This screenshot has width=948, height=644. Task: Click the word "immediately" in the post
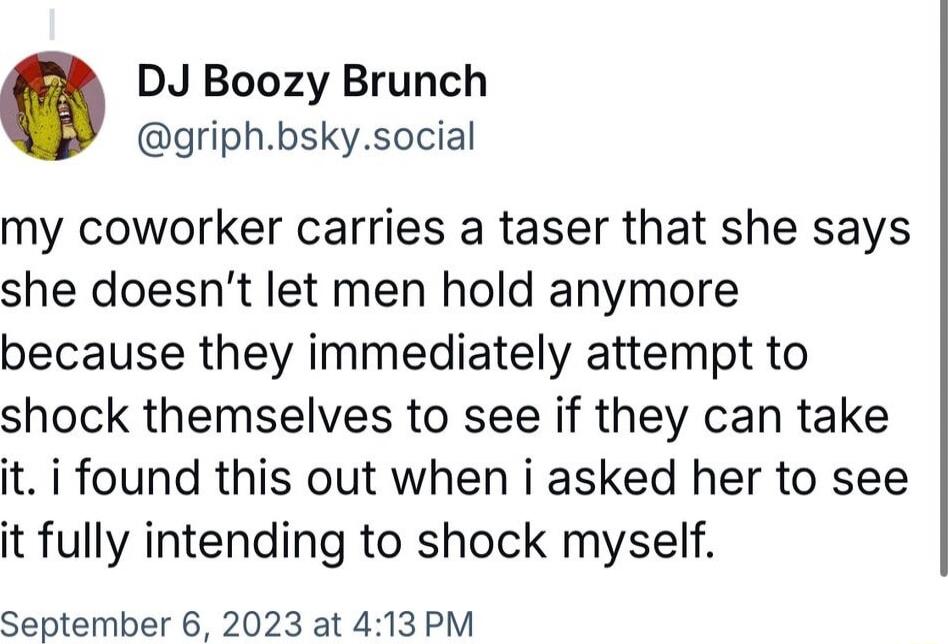click(x=441, y=356)
